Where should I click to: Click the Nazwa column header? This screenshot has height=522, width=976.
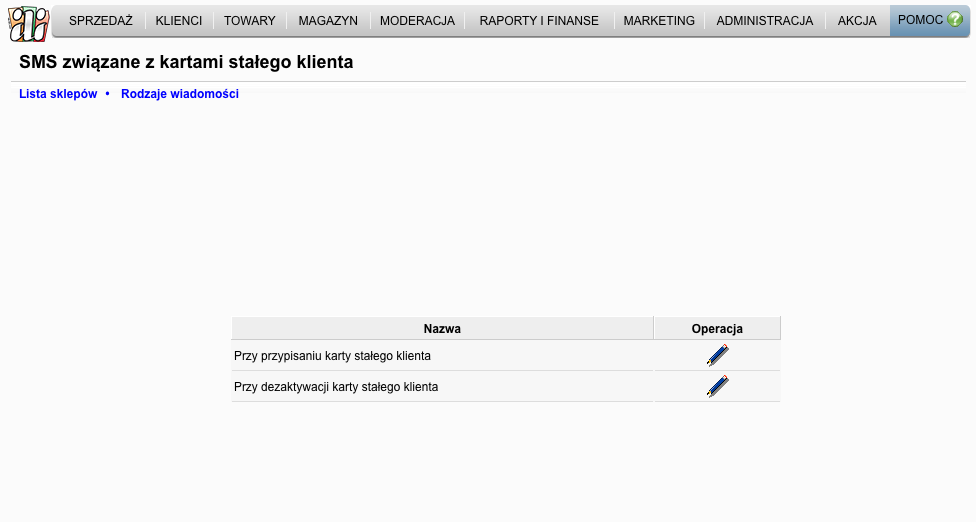tap(442, 329)
